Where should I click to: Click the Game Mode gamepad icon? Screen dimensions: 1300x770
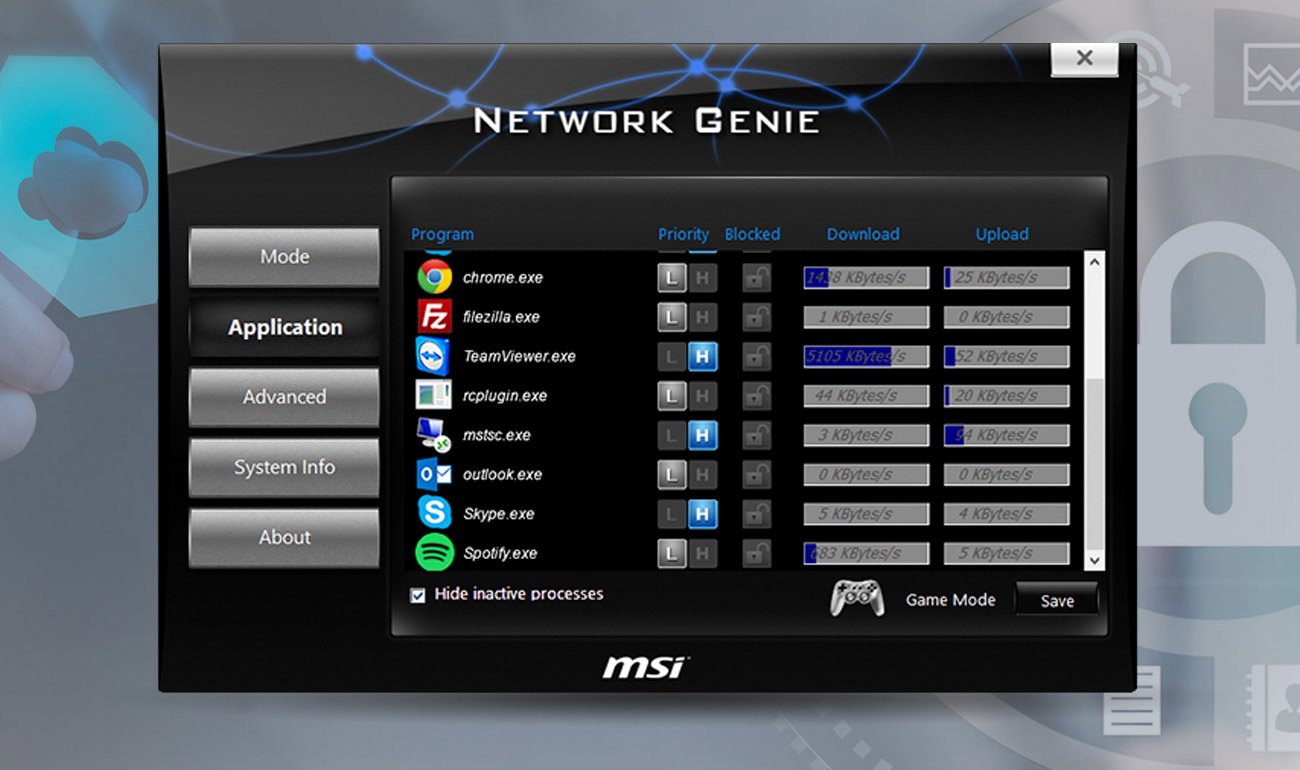(x=857, y=598)
